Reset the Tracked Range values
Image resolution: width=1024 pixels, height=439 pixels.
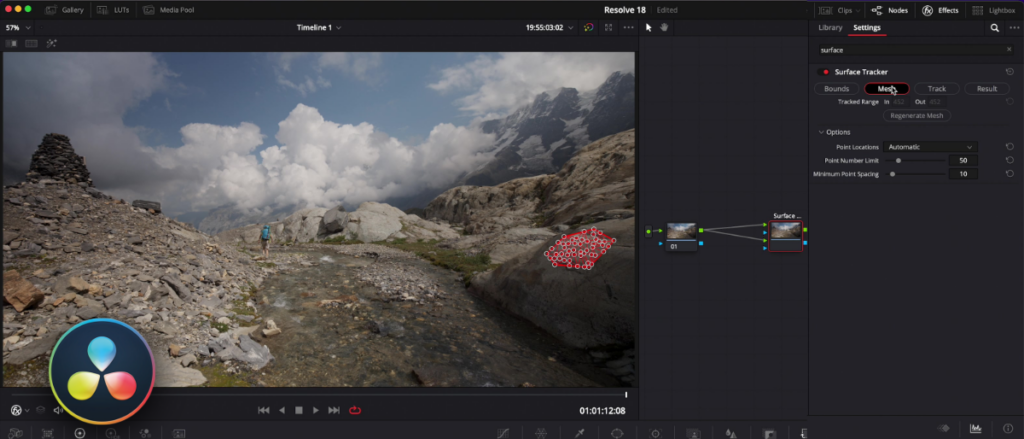[1010, 102]
